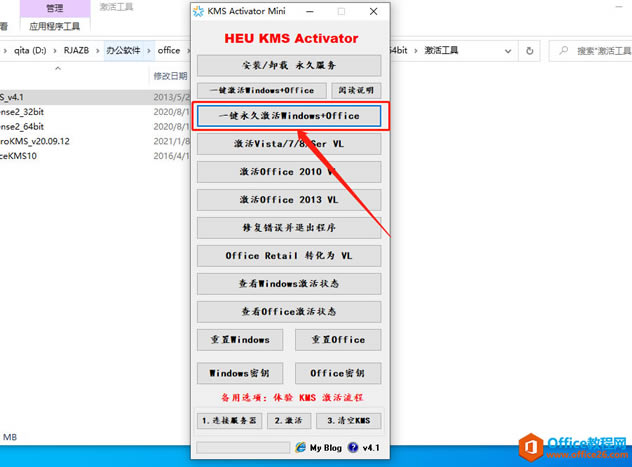The width and height of the screenshot is (632, 467).
Task: Select the file row ending S_v4.1
Action: (94, 97)
